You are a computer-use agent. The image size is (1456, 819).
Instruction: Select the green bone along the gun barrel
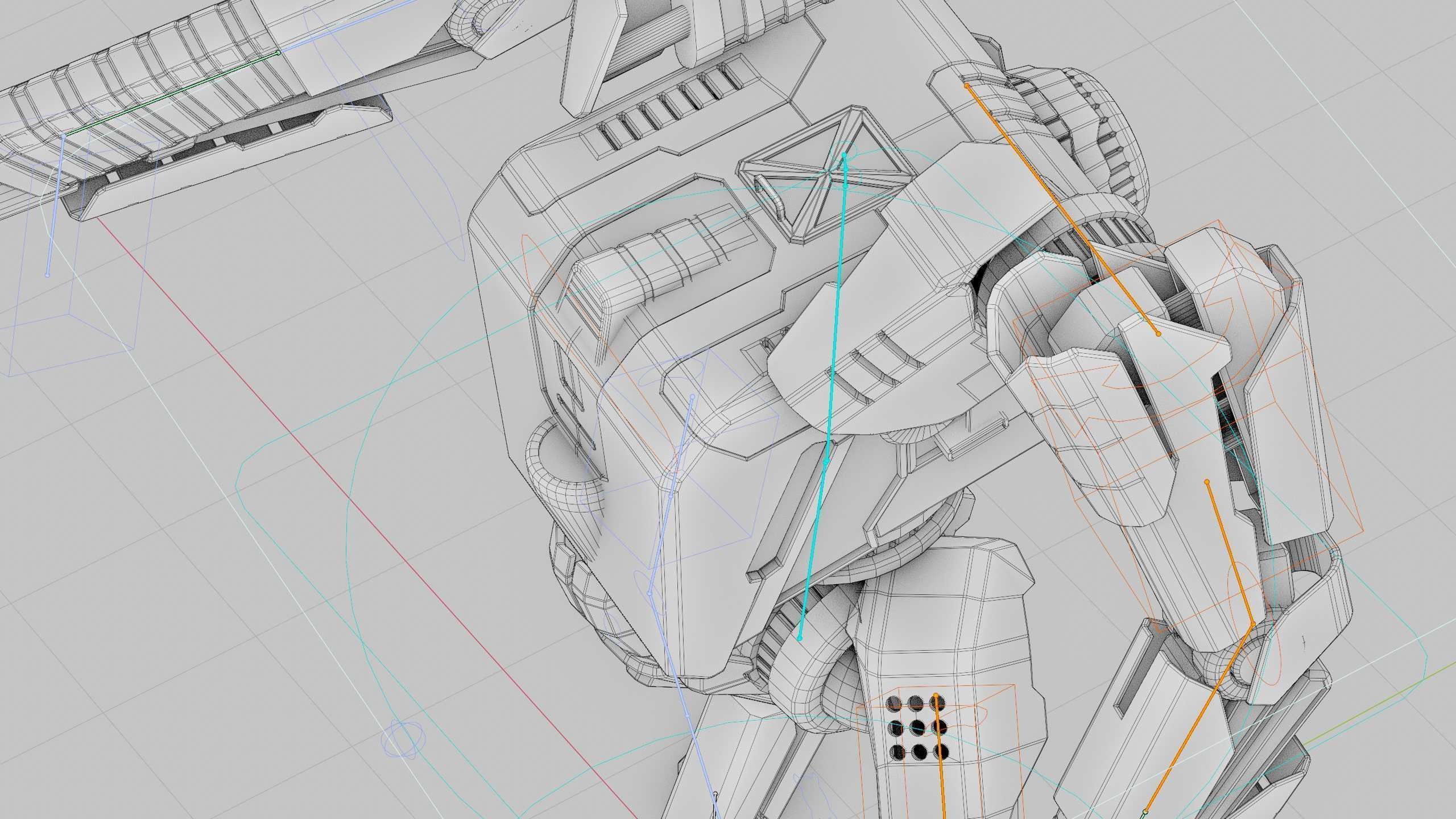(171, 93)
